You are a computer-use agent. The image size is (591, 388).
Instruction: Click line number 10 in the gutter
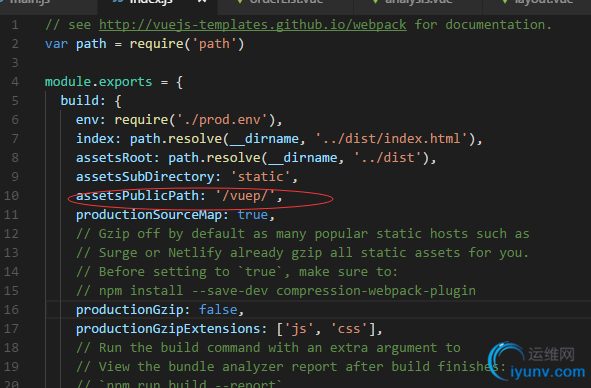[x=11, y=196]
